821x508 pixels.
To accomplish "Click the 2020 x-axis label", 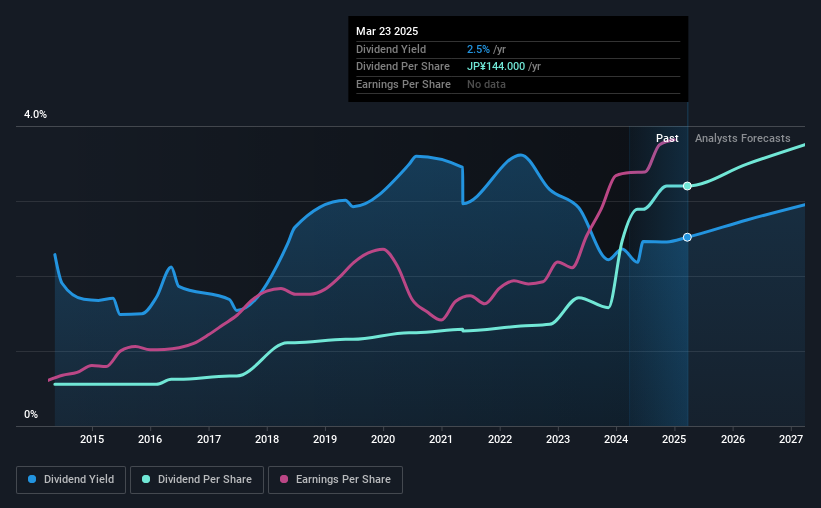I will click(x=383, y=439).
